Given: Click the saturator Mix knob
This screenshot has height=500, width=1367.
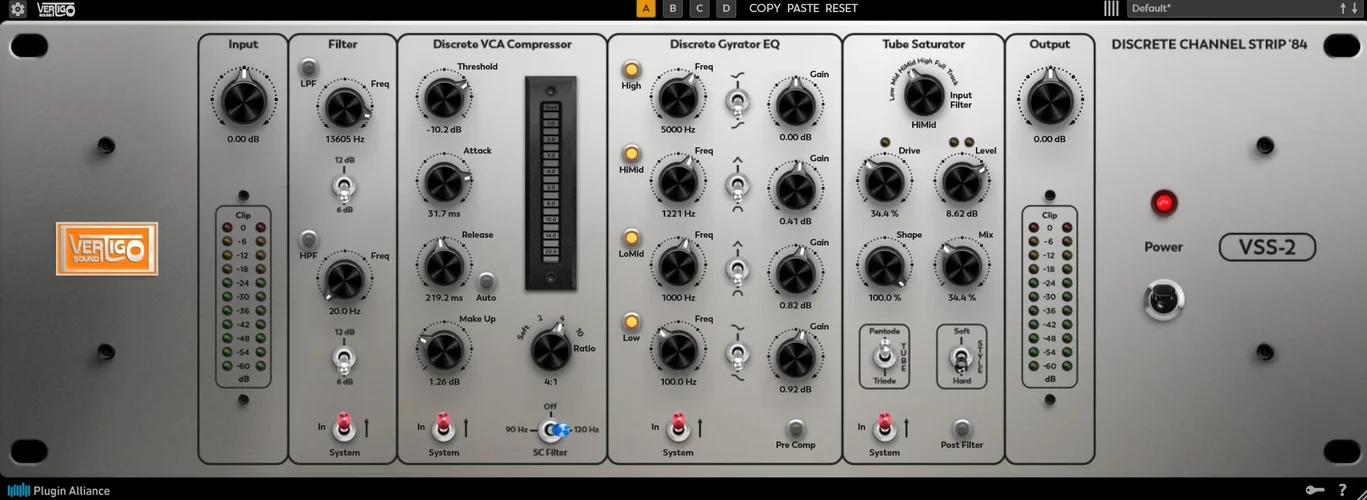Looking at the screenshot, I should coord(961,266).
